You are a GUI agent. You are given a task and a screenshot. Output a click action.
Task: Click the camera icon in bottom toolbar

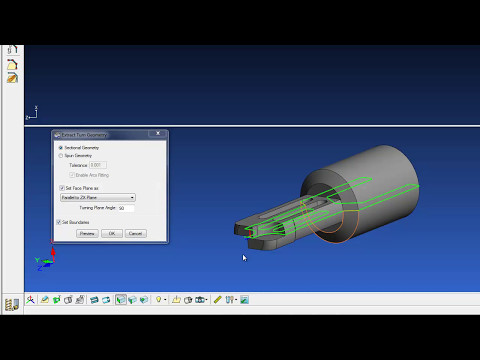(x=199, y=300)
